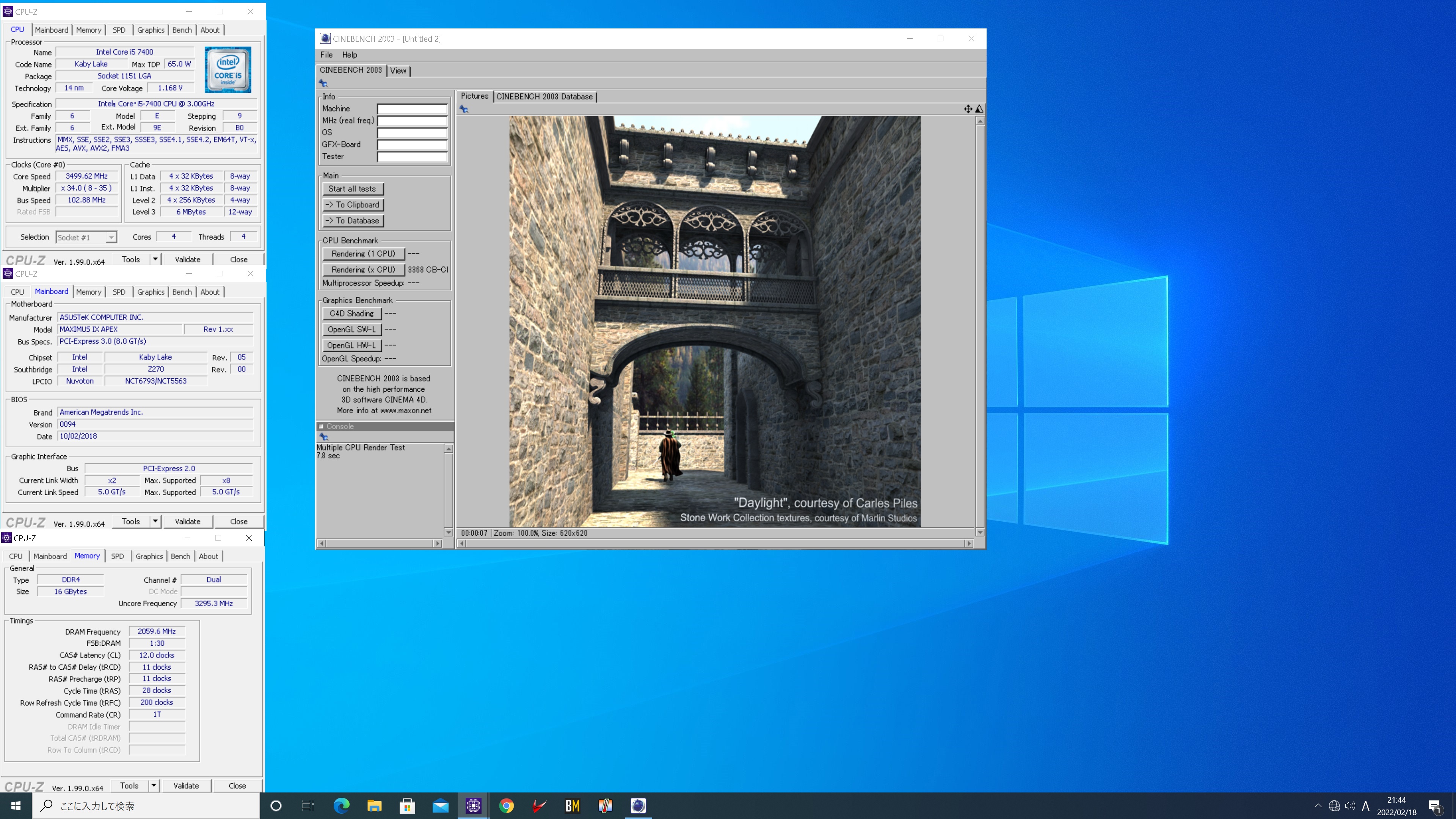The height and width of the screenshot is (819, 1456).
Task: Switch to the View tab in CINEBENCH
Action: pyautogui.click(x=398, y=71)
